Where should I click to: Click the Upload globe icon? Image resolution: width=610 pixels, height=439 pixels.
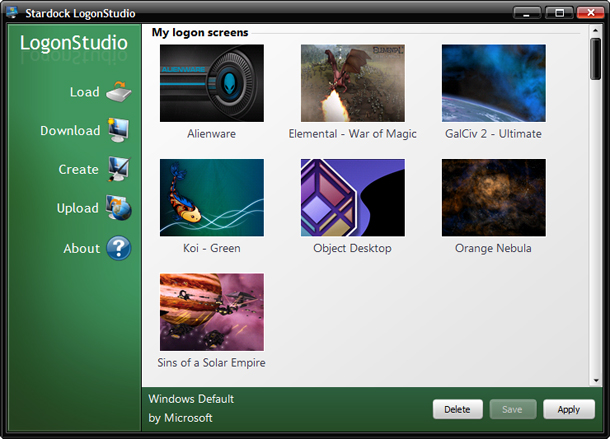pos(119,208)
